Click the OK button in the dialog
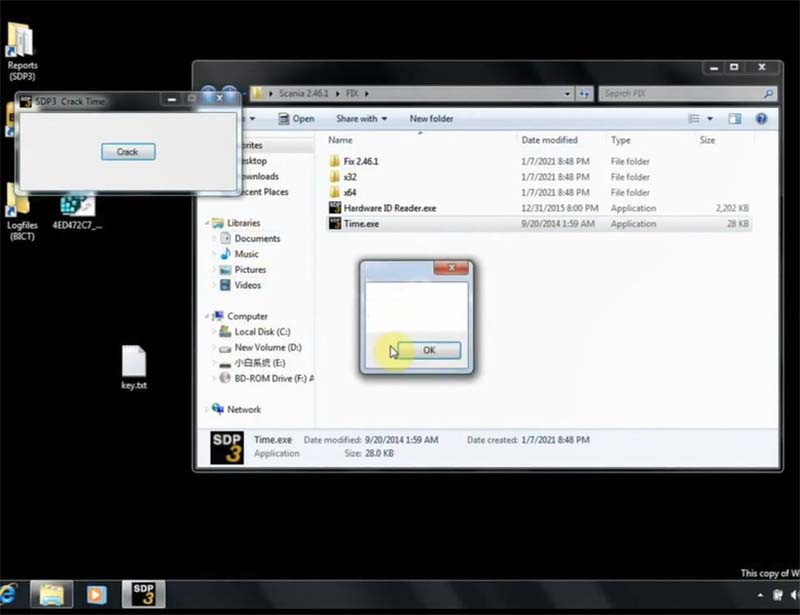This screenshot has height=615, width=800. 429,350
